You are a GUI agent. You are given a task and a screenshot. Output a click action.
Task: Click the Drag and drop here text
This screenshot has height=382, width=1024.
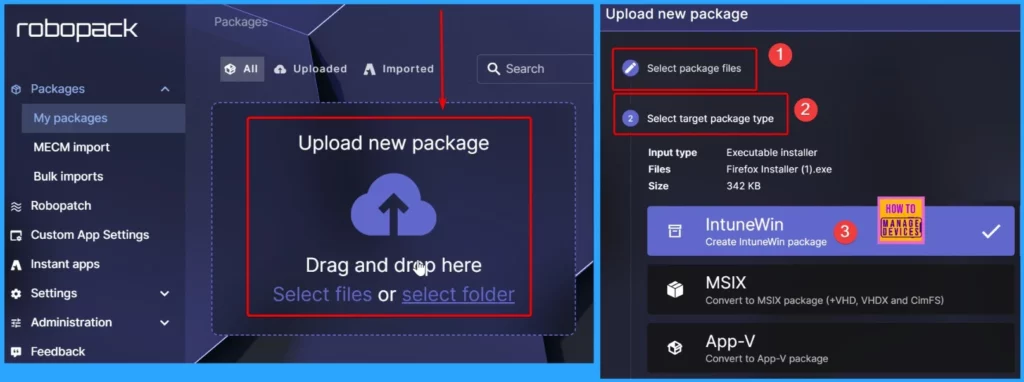click(394, 265)
